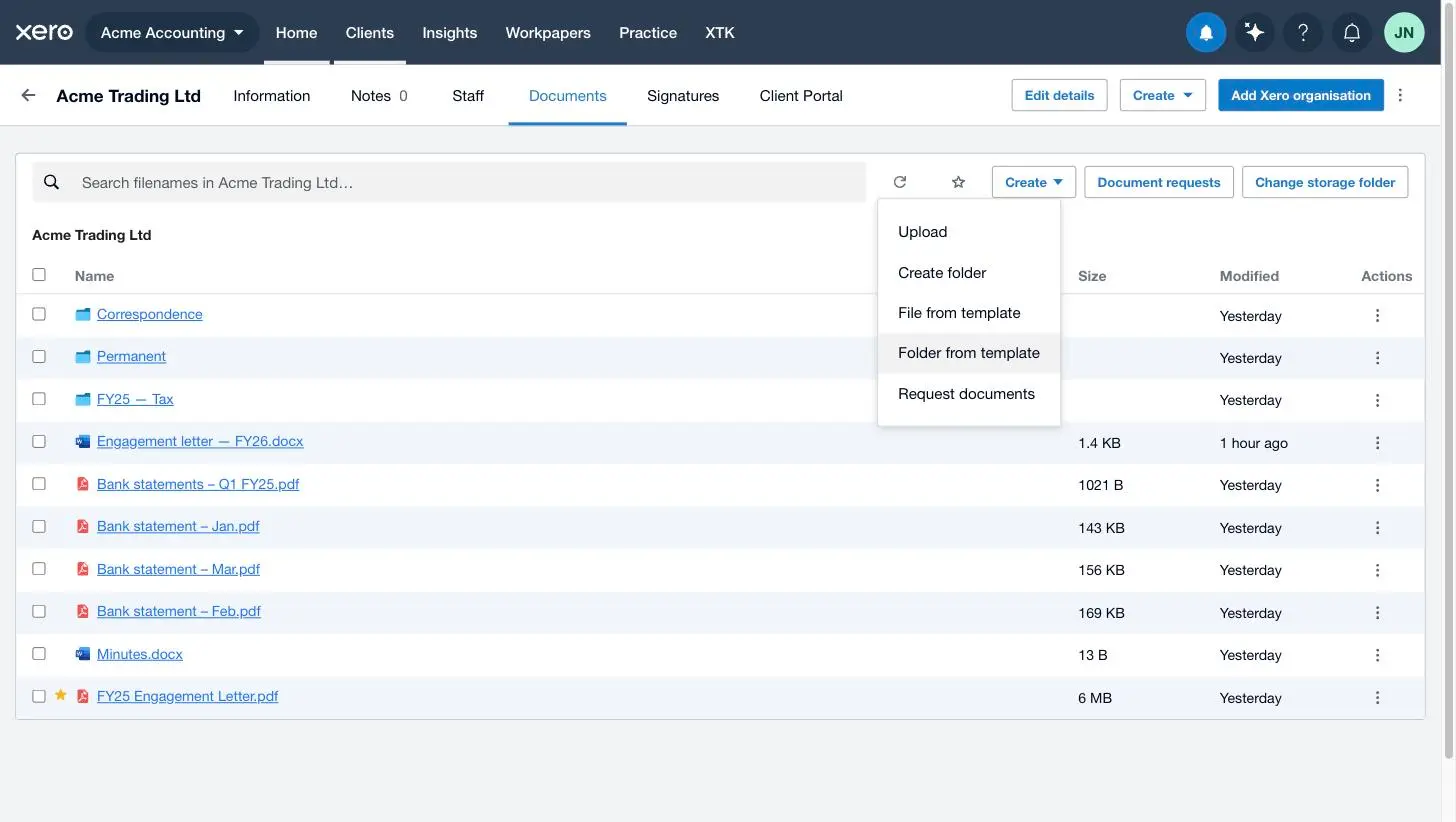Open actions menu for Permanent row
The width and height of the screenshot is (1456, 822).
(1377, 358)
